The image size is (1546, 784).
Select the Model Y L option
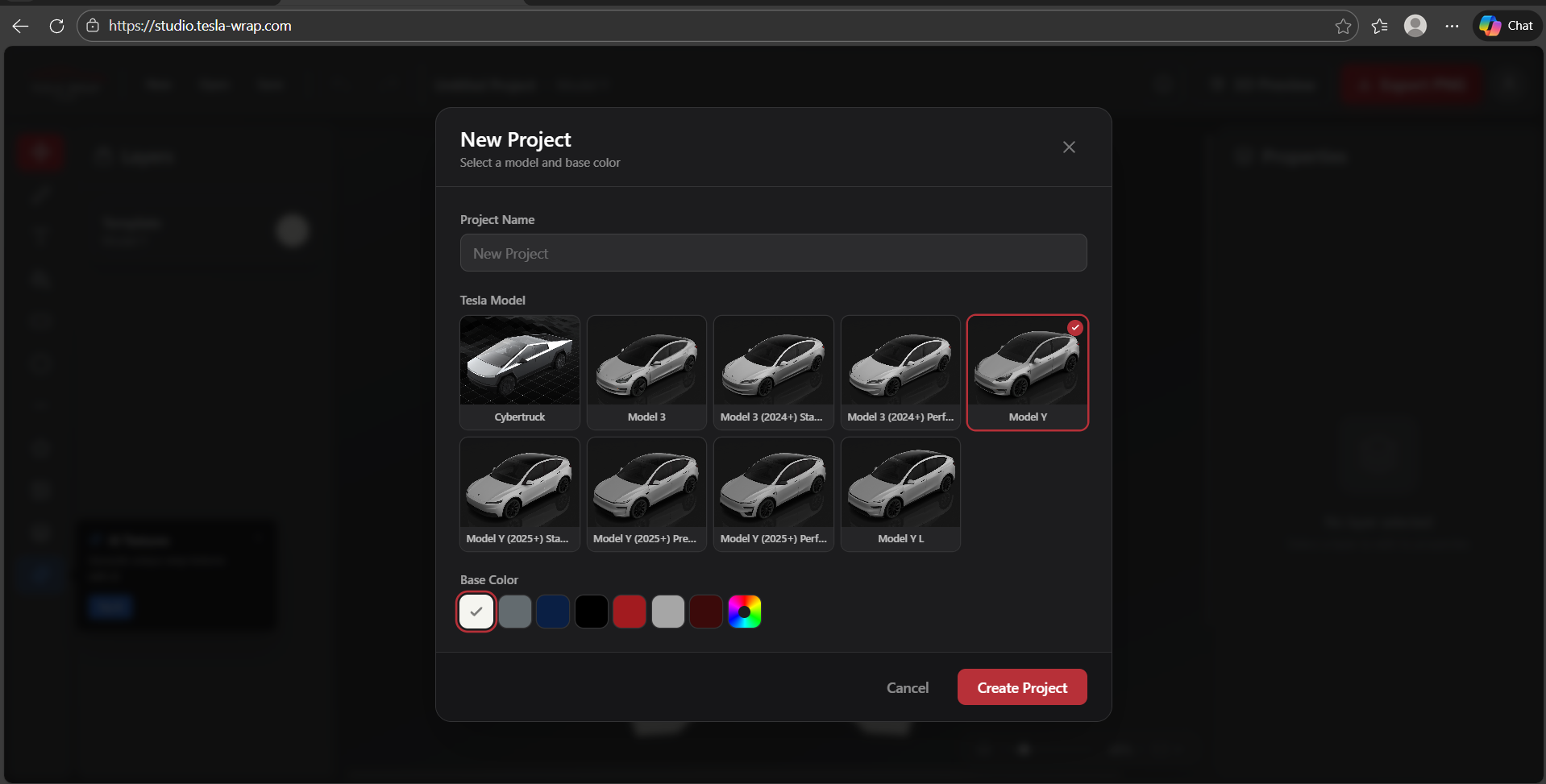point(900,494)
